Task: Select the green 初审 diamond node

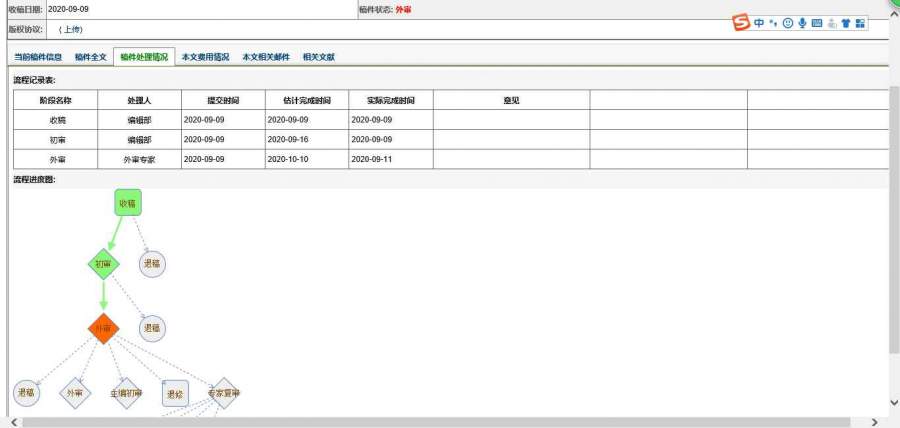Action: [103, 264]
